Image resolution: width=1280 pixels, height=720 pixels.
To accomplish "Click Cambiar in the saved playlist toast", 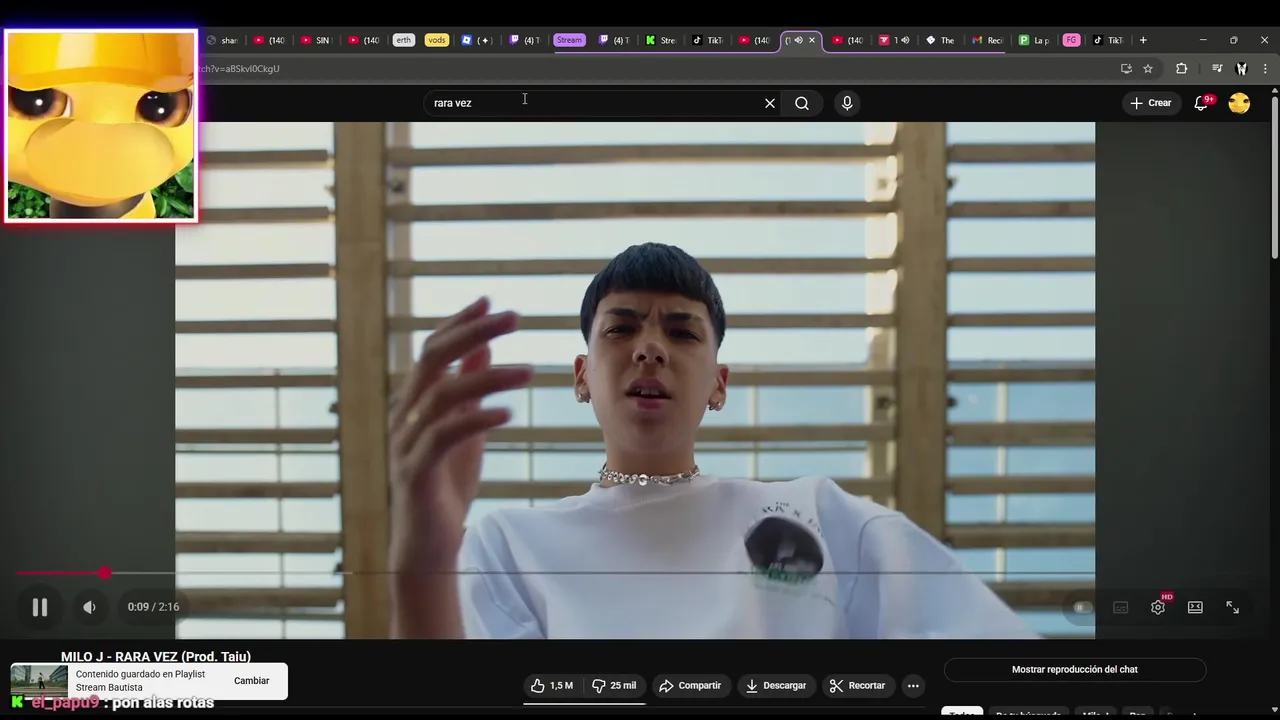I will click(x=252, y=681).
